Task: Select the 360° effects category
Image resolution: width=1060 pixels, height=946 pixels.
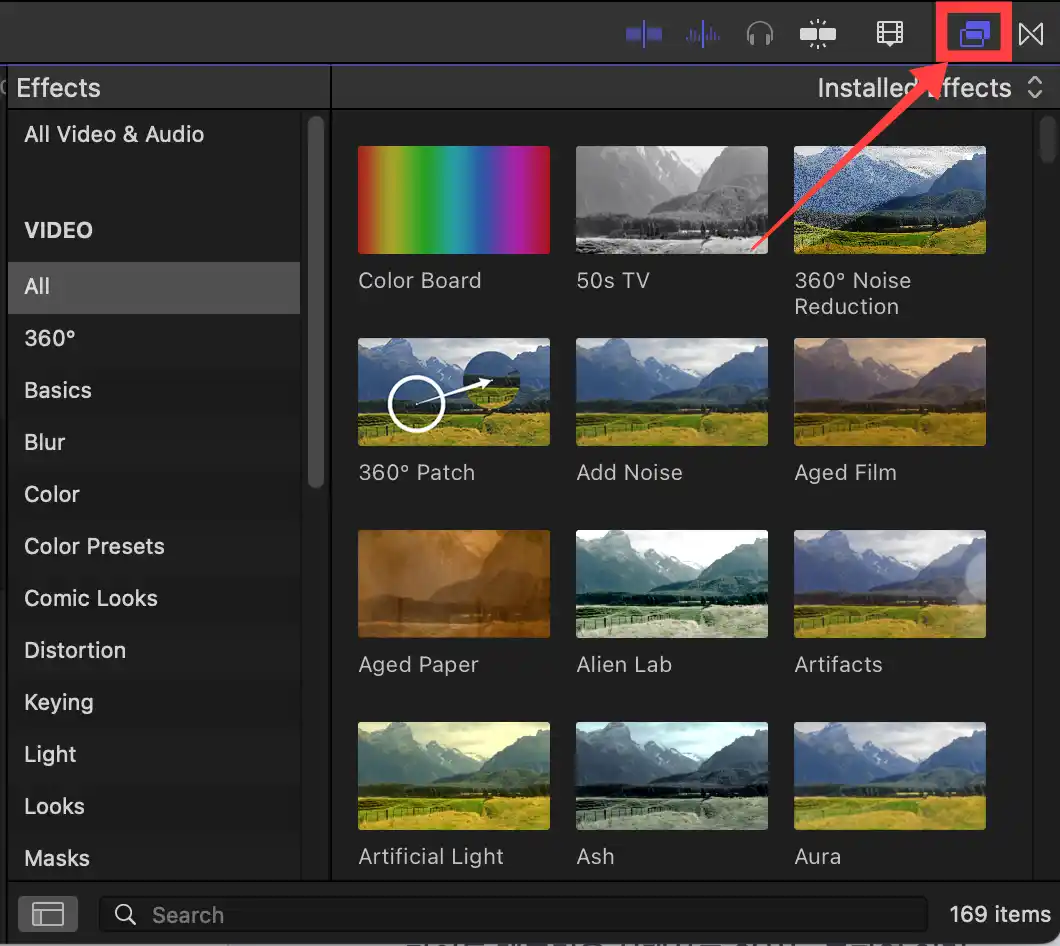Action: click(x=154, y=339)
